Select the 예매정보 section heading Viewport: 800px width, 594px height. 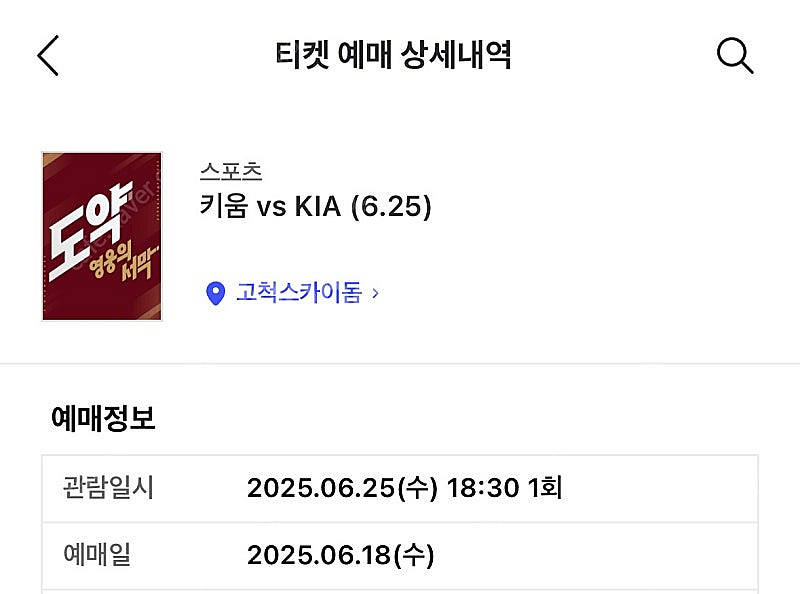coord(103,419)
